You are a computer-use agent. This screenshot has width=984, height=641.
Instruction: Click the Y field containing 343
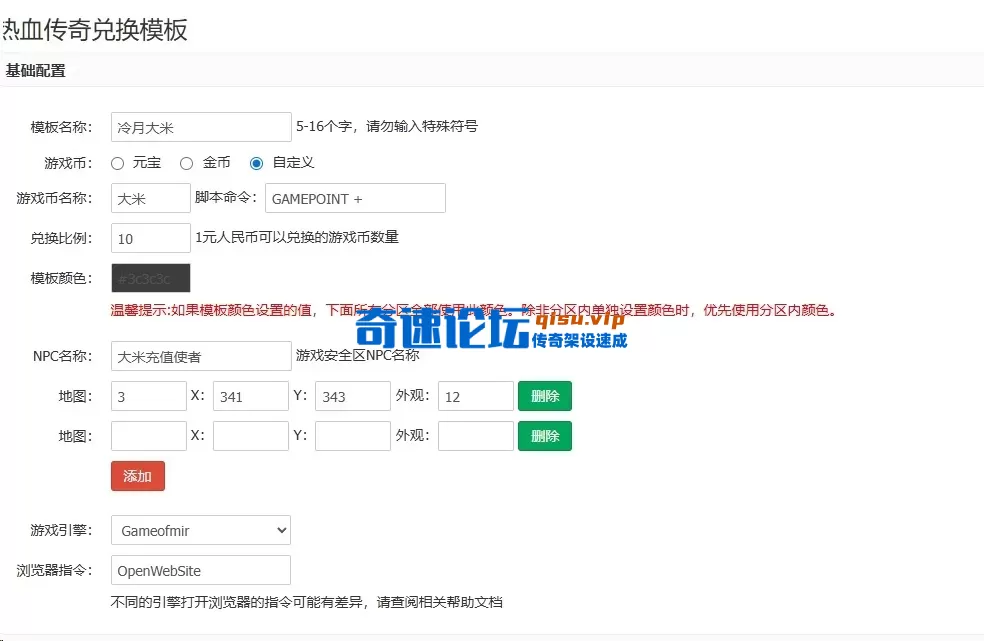tap(353, 396)
